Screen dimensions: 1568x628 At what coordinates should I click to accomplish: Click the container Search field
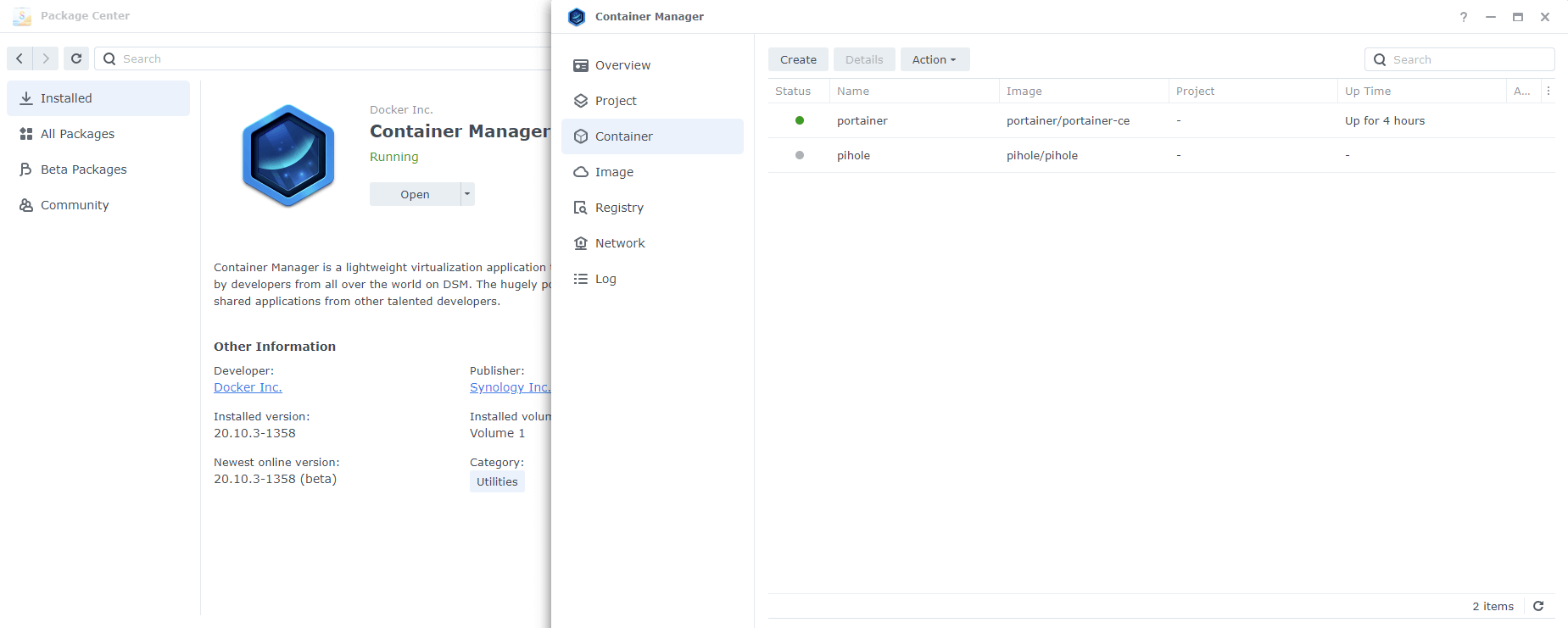1459,59
